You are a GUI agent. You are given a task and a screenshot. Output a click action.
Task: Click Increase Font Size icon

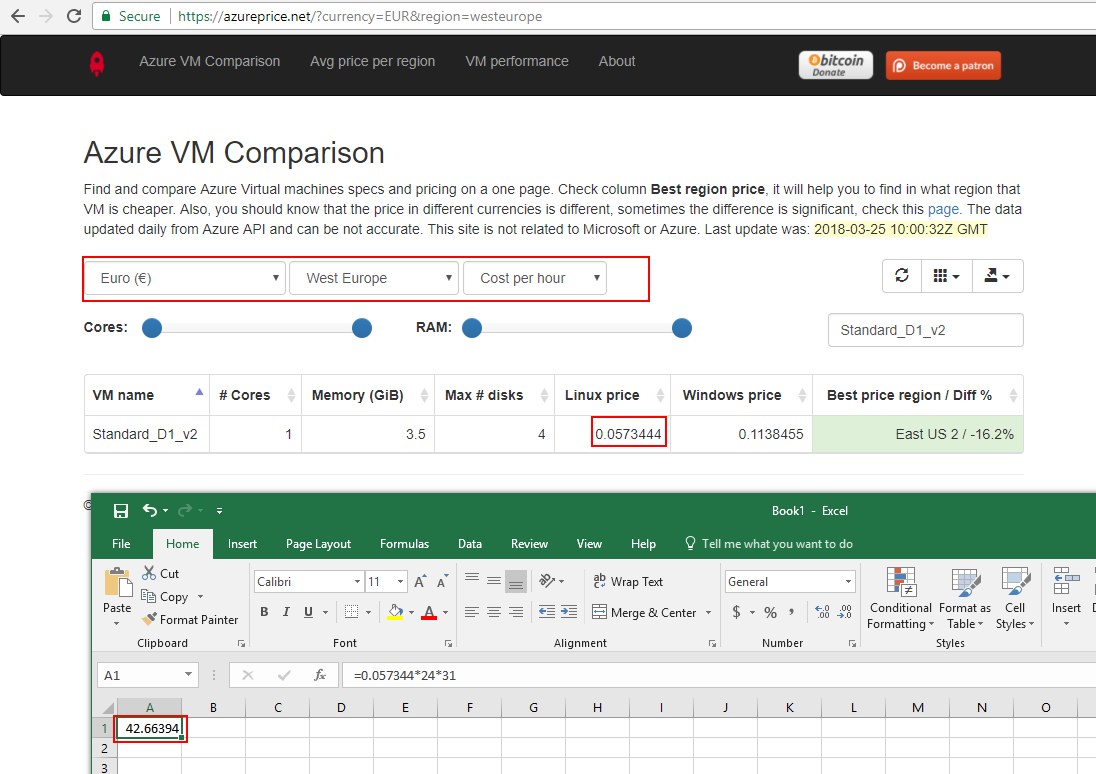(420, 581)
